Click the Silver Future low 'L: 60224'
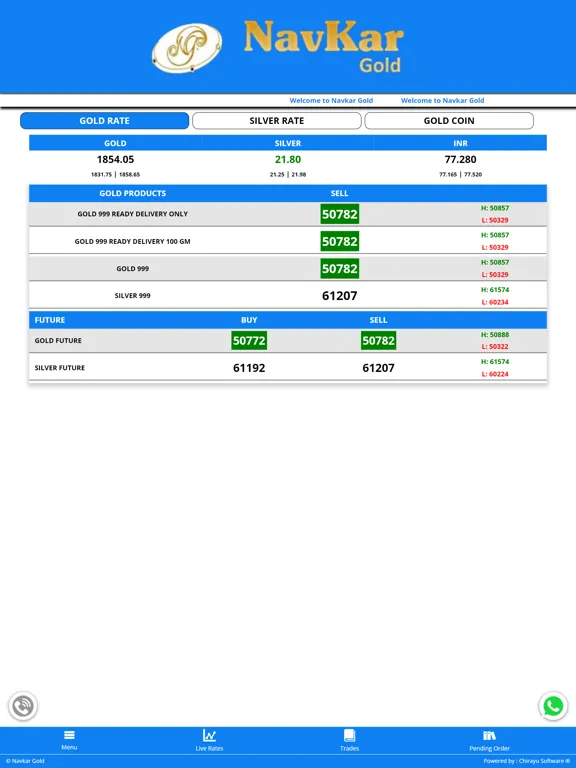The height and width of the screenshot is (768, 576). (495, 374)
